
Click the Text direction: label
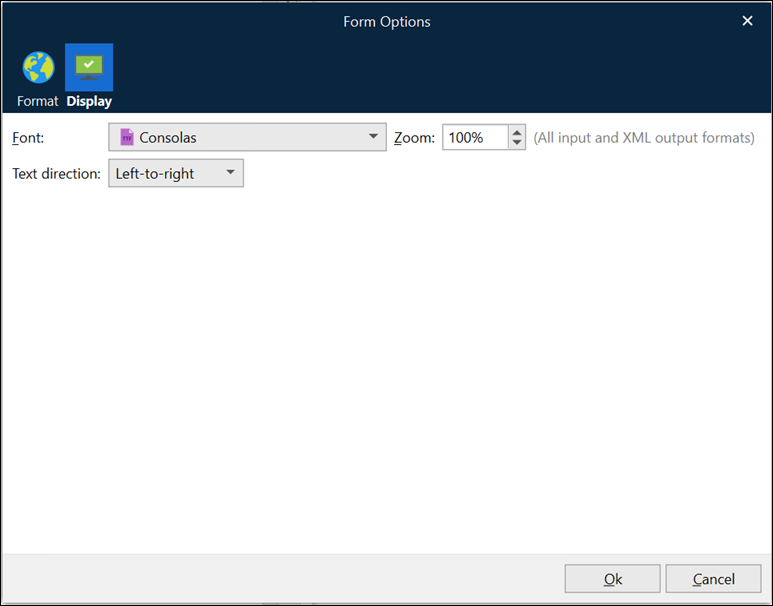pos(56,174)
